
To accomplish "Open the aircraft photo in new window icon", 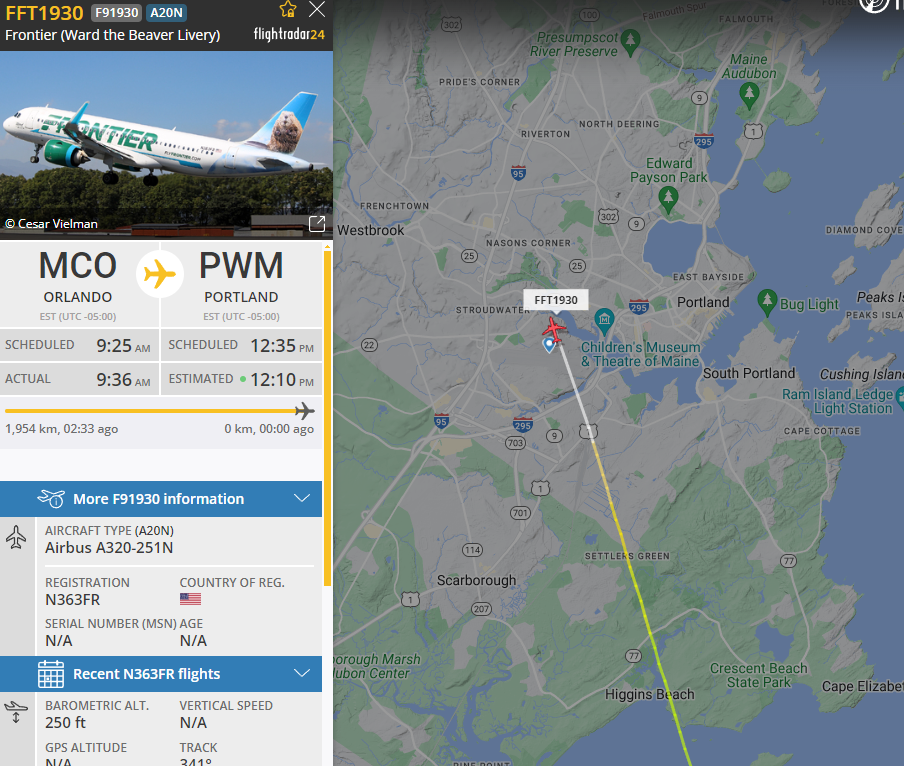I will tap(317, 224).
